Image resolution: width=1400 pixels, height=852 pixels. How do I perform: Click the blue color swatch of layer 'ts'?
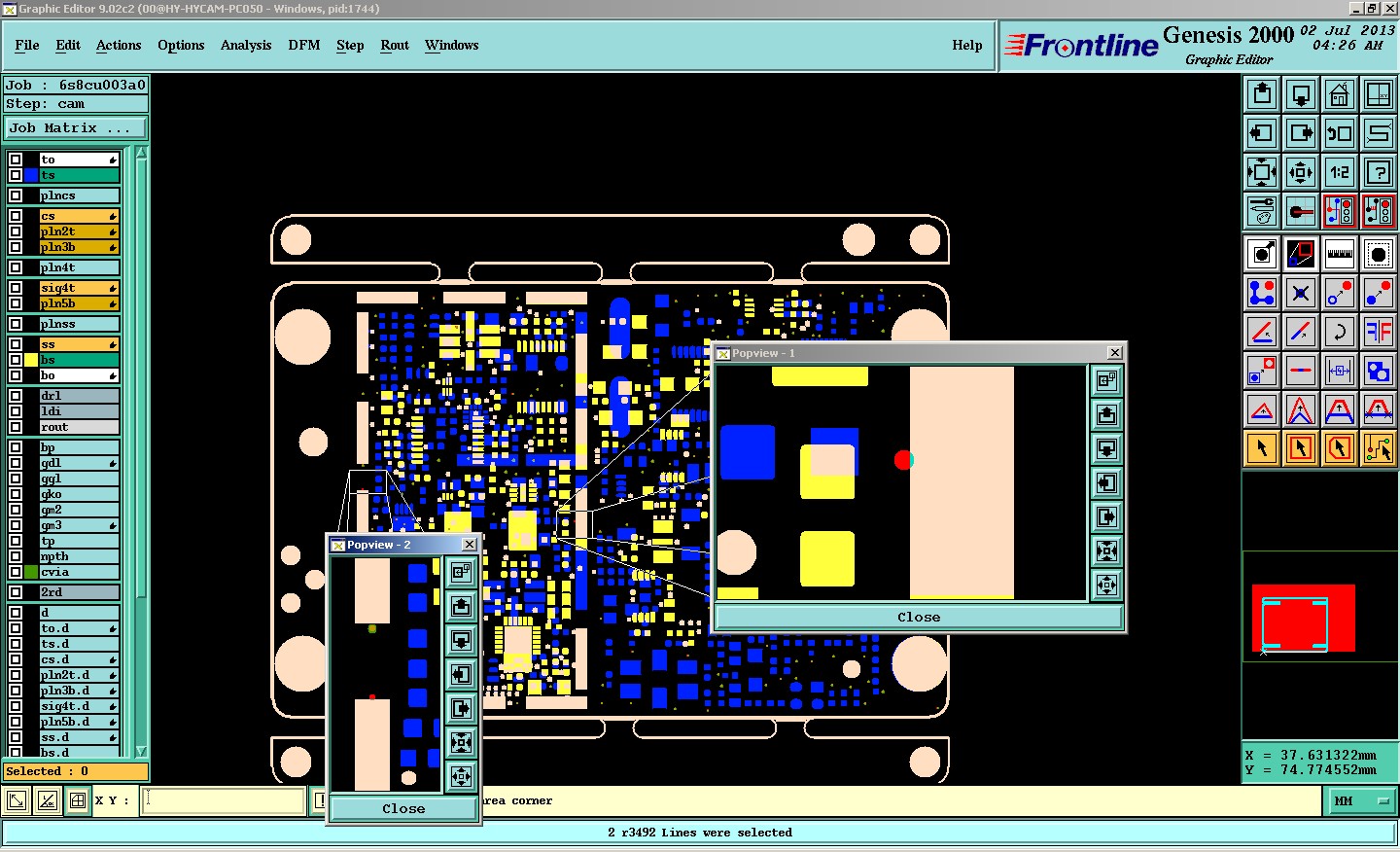click(31, 175)
